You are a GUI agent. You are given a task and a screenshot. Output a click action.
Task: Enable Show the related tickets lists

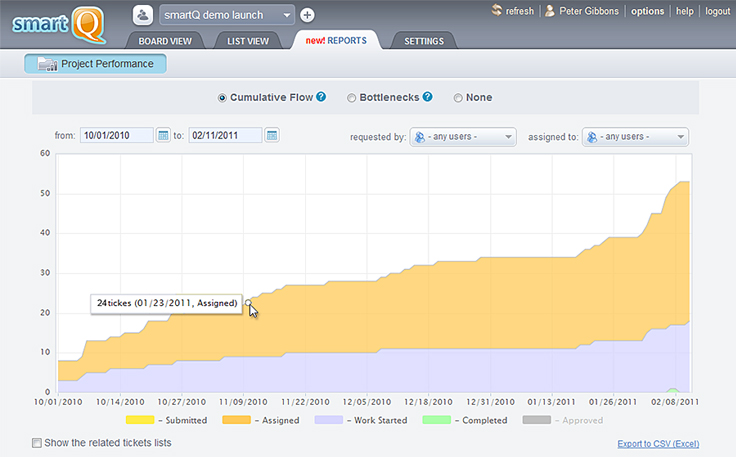coord(37,442)
